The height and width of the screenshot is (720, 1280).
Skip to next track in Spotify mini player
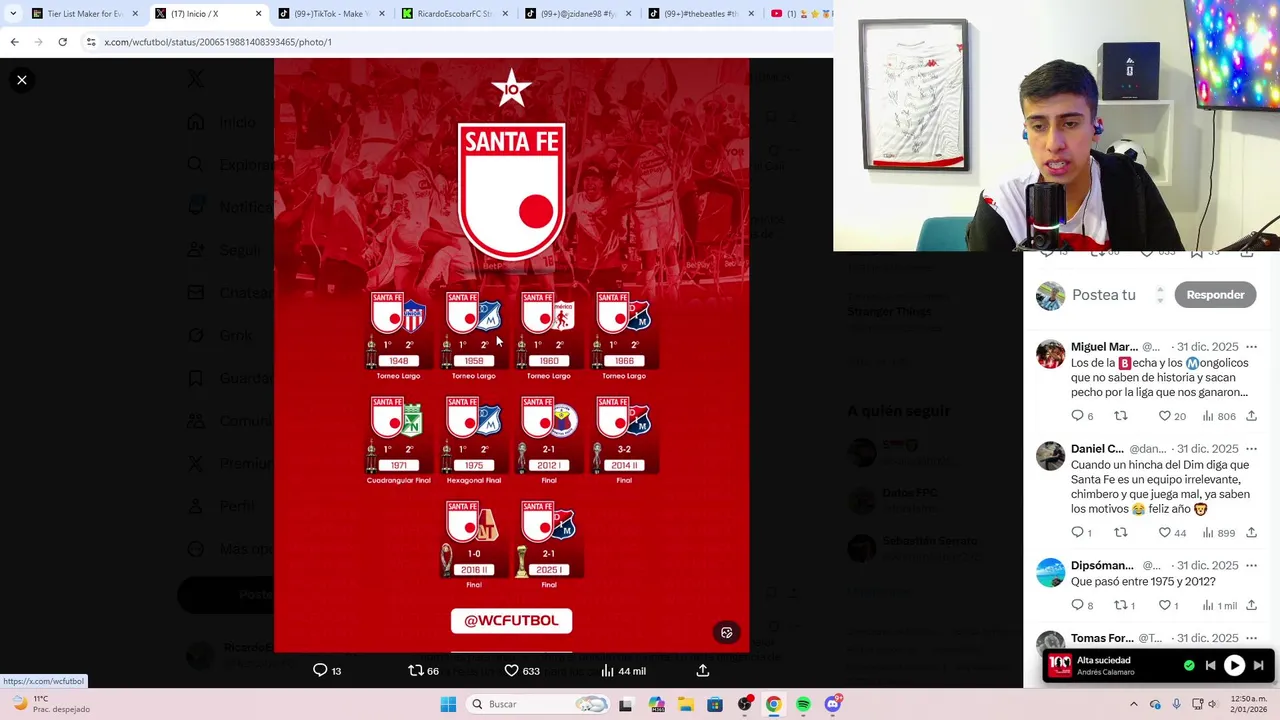coord(1258,666)
